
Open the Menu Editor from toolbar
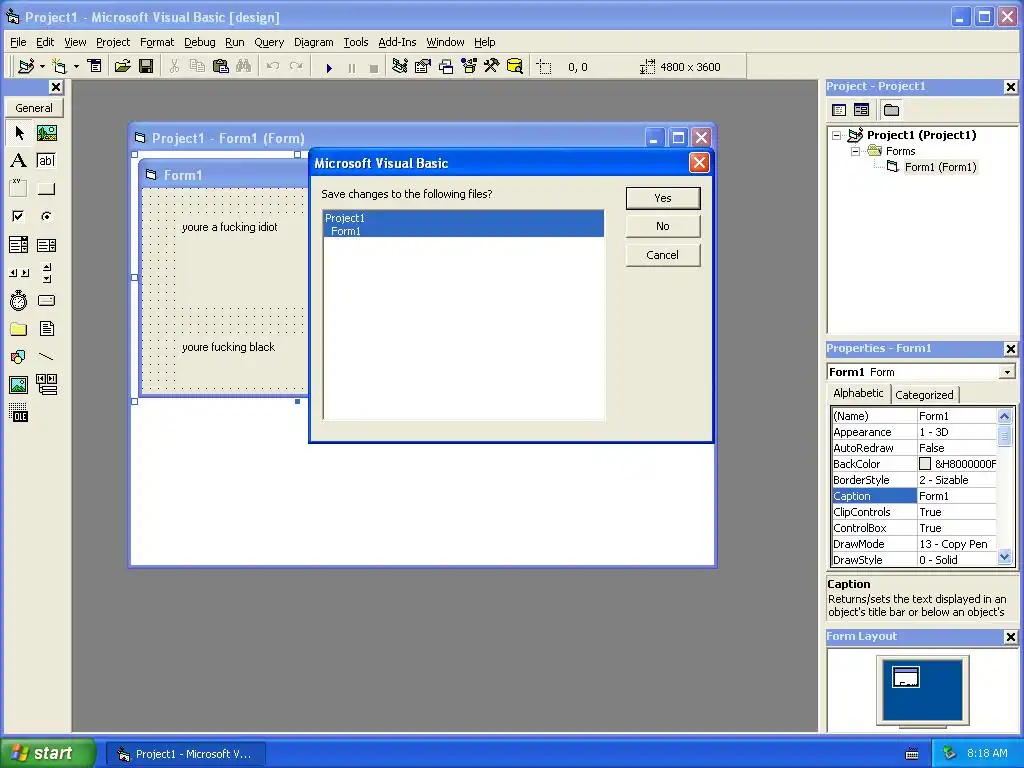95,67
